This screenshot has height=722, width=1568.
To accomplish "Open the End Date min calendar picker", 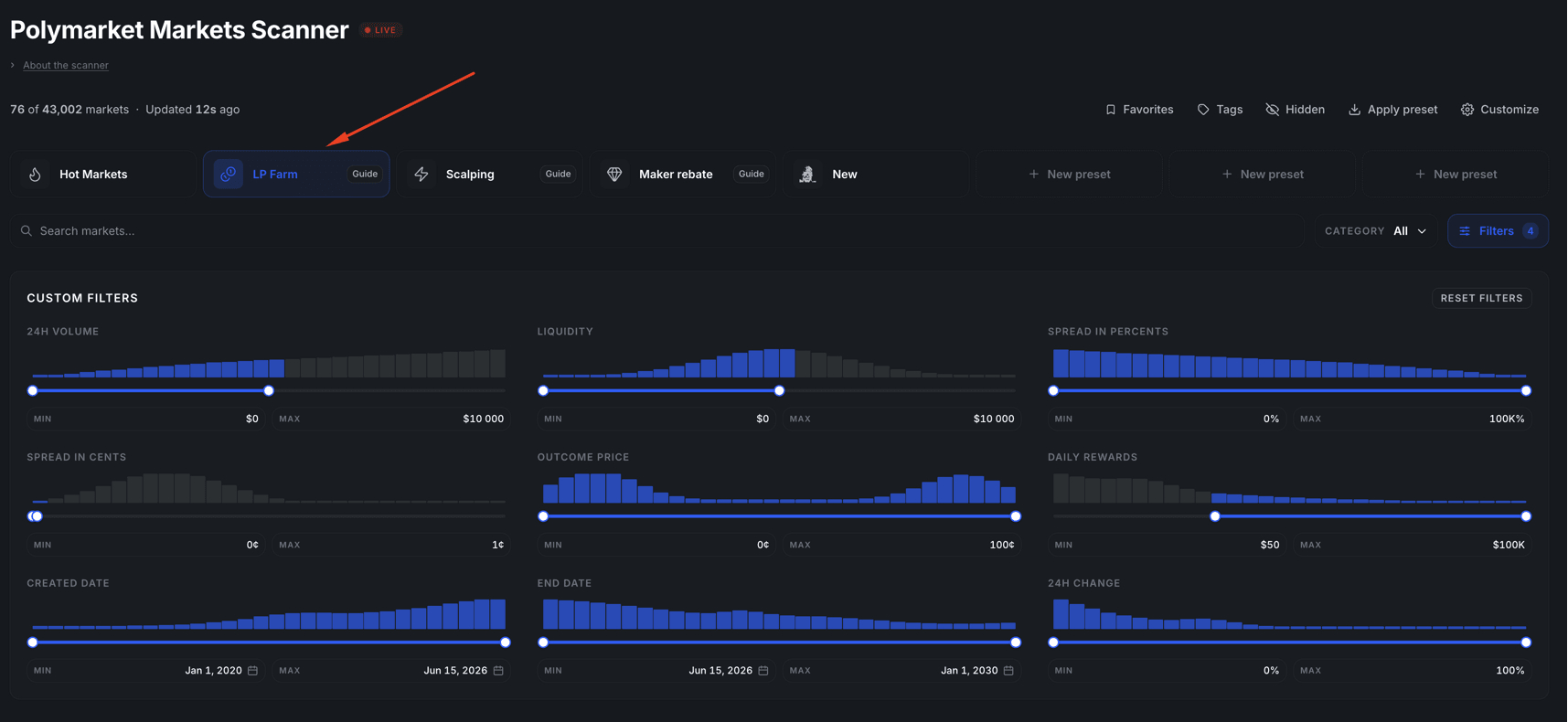I will point(763,671).
